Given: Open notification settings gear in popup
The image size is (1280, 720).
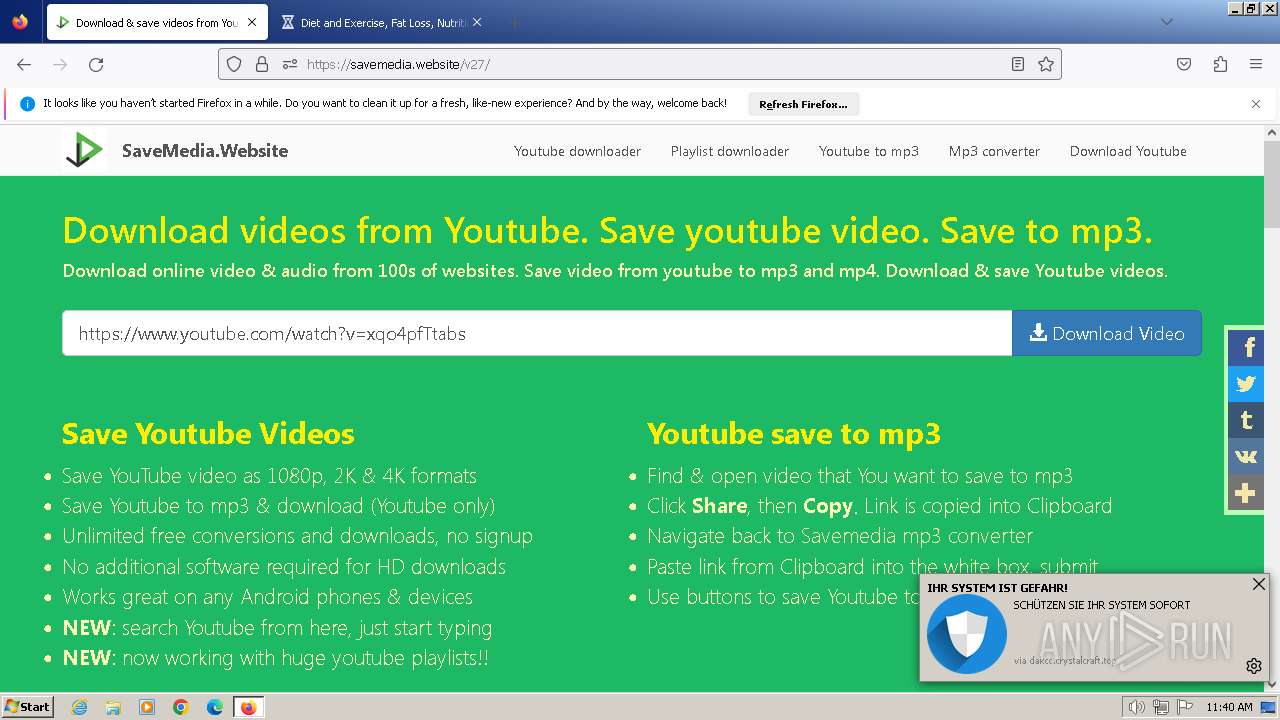Looking at the screenshot, I should pos(1254,666).
